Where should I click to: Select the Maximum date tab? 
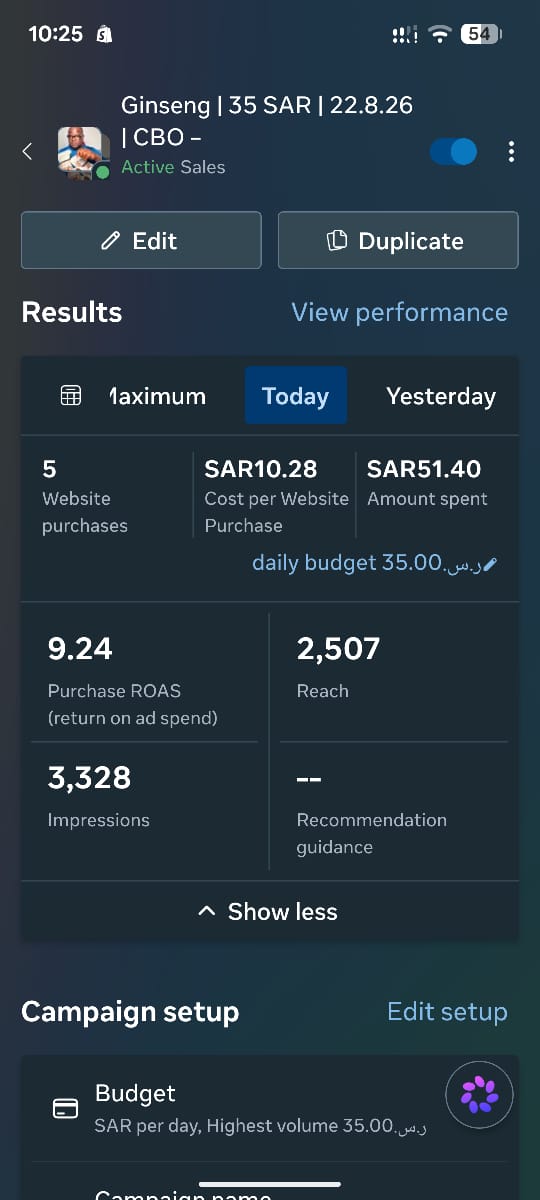[157, 396]
